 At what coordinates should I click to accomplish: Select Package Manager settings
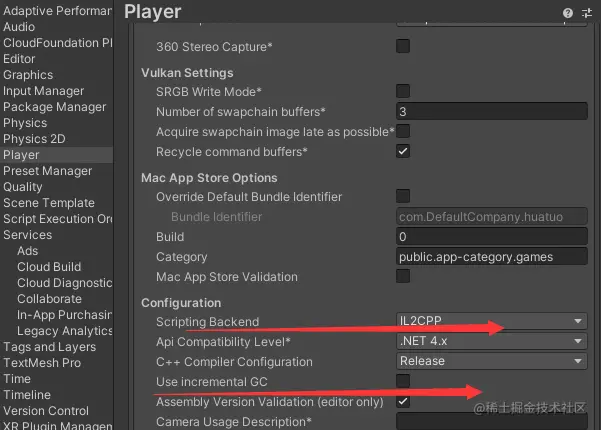pyautogui.click(x=57, y=107)
